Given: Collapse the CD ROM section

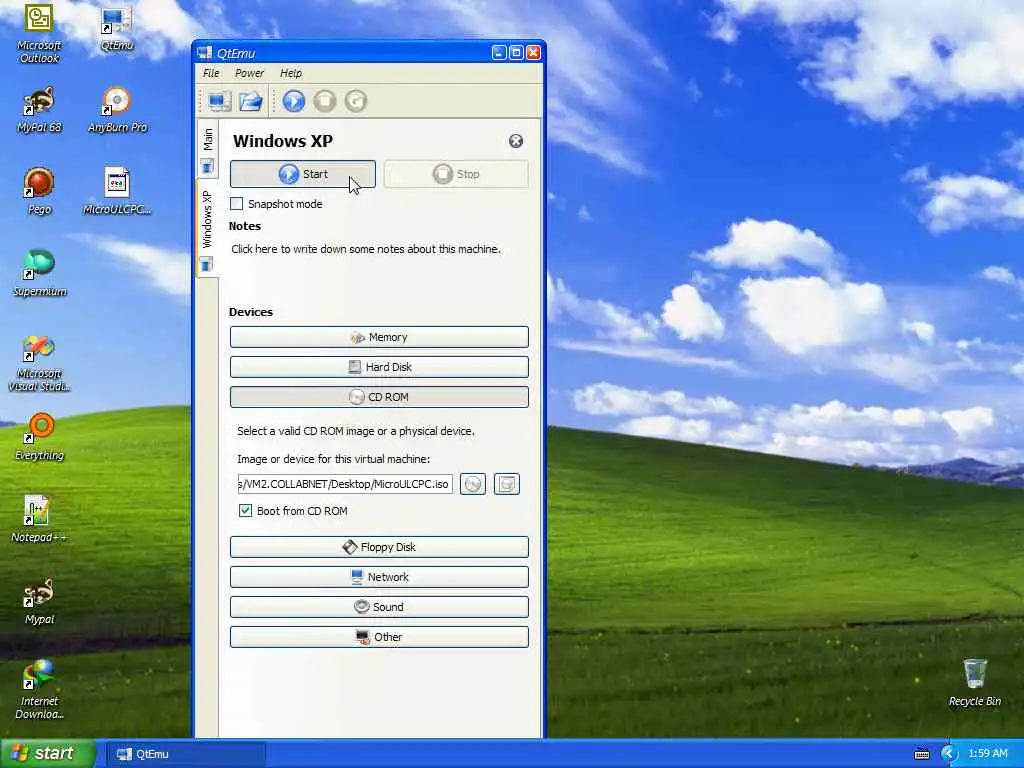Looking at the screenshot, I should click(x=379, y=397).
